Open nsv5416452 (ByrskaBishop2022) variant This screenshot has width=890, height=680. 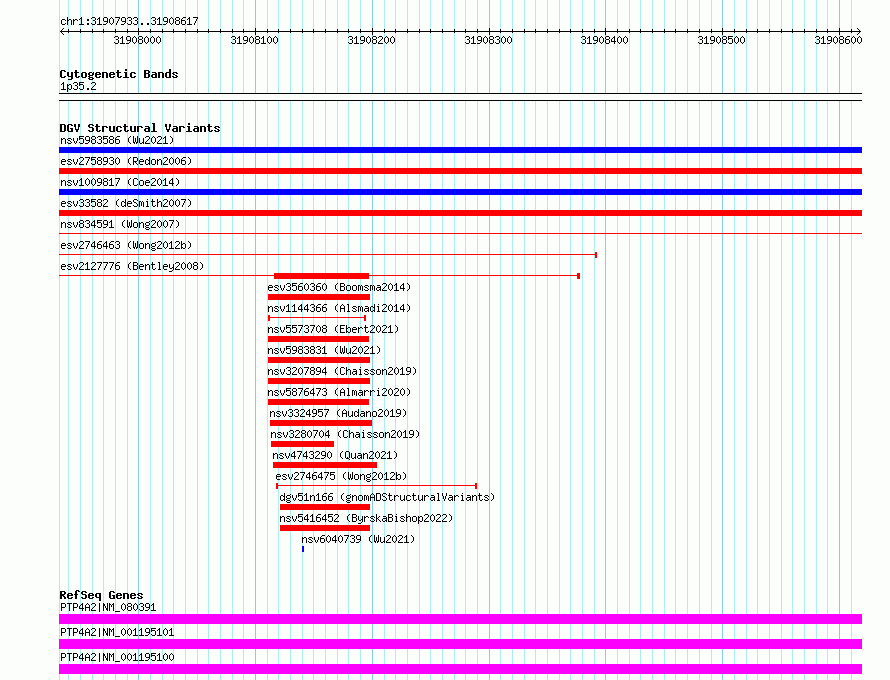coord(366,518)
